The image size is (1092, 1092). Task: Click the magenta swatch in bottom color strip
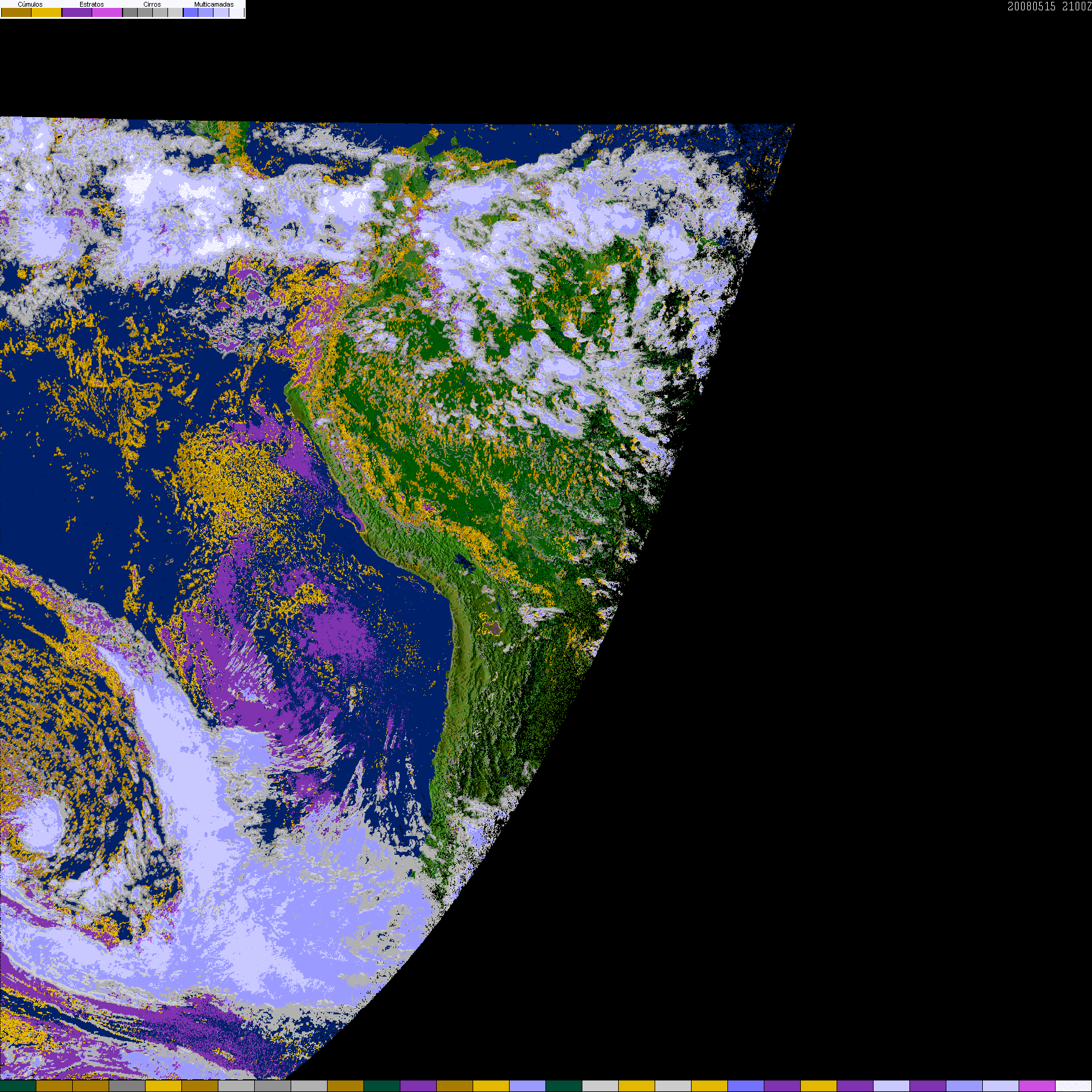coord(1037,1086)
